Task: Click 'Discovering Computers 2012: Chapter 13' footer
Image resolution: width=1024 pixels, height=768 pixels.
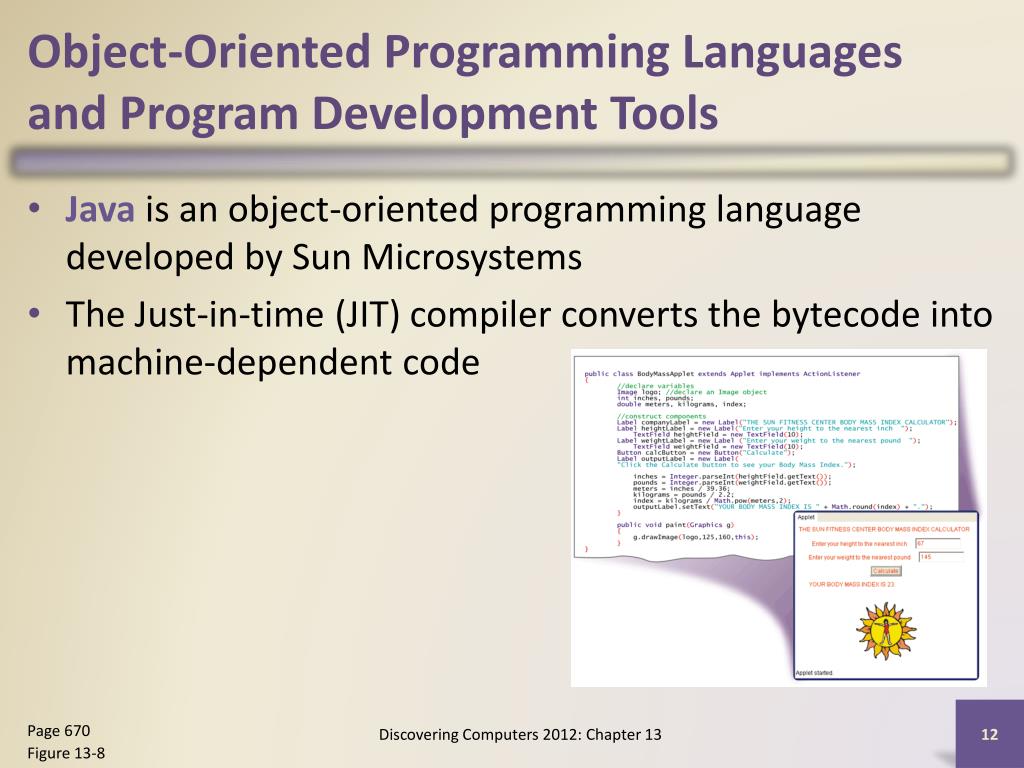Action: point(520,735)
